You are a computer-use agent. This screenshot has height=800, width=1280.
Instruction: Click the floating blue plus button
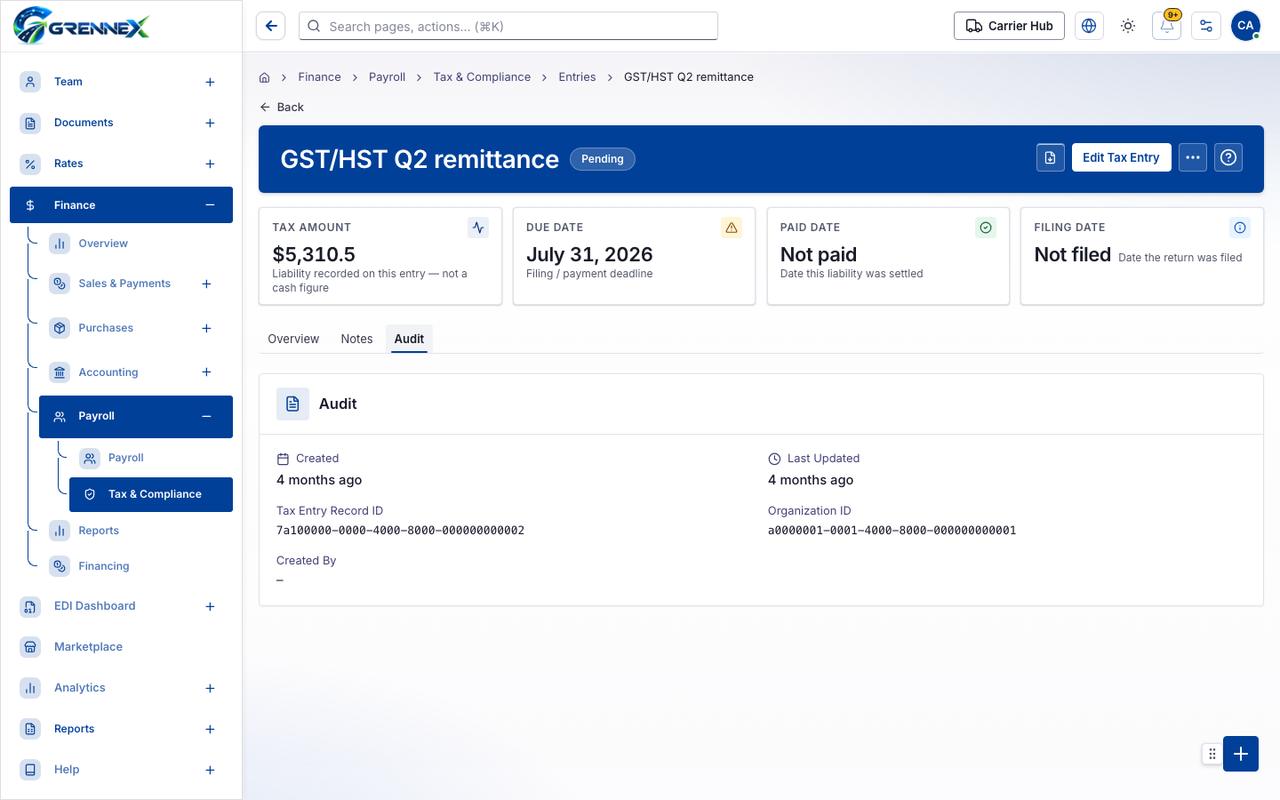[1241, 754]
